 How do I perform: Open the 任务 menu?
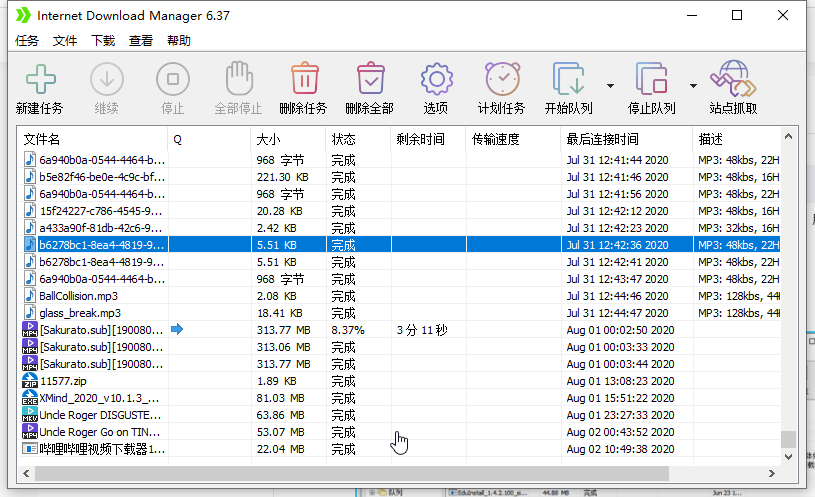coord(27,41)
